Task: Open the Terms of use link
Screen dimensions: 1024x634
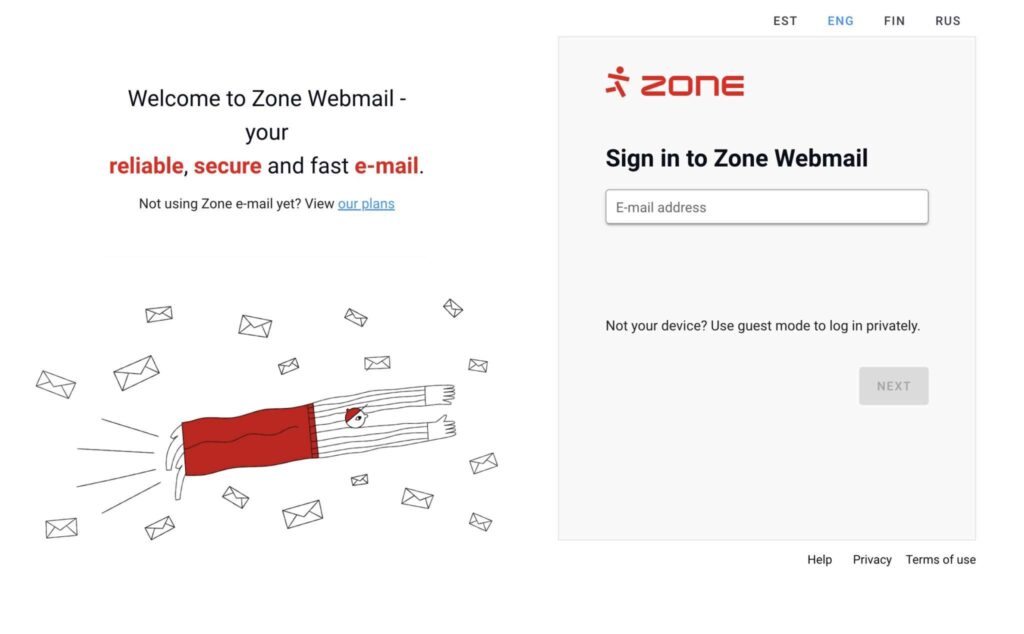Action: (940, 560)
